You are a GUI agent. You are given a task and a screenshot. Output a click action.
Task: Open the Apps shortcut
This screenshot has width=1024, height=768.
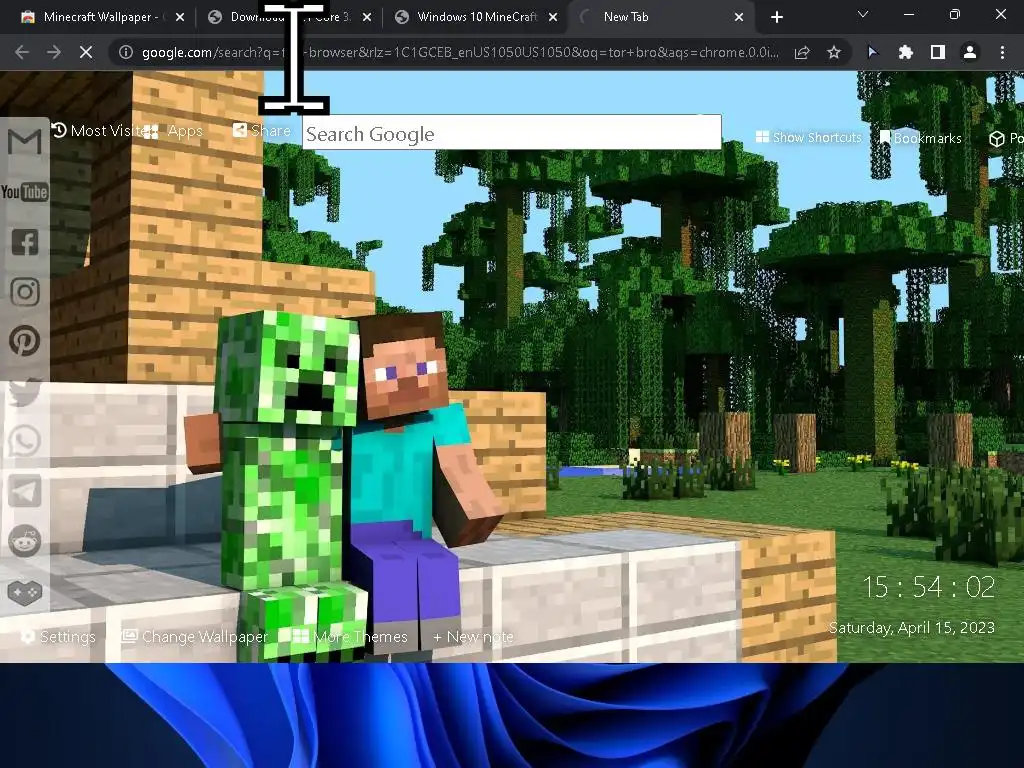[174, 131]
